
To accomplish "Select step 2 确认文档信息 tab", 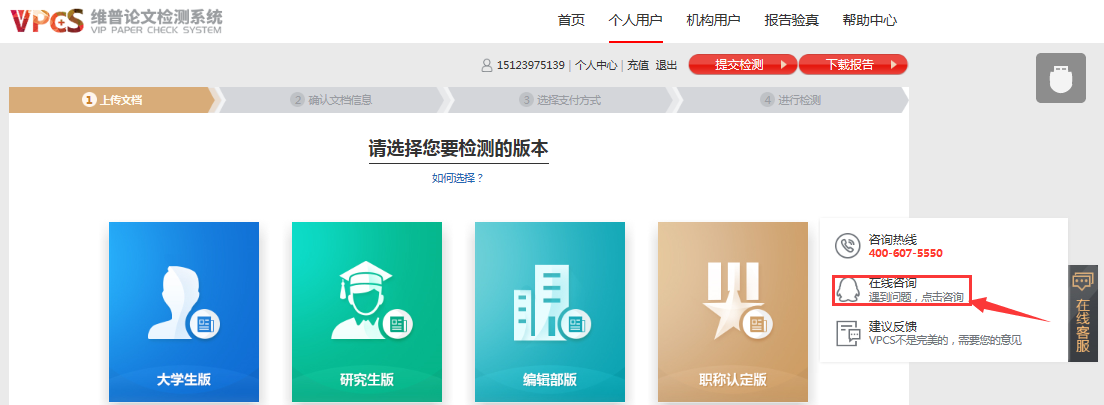I will [332, 100].
